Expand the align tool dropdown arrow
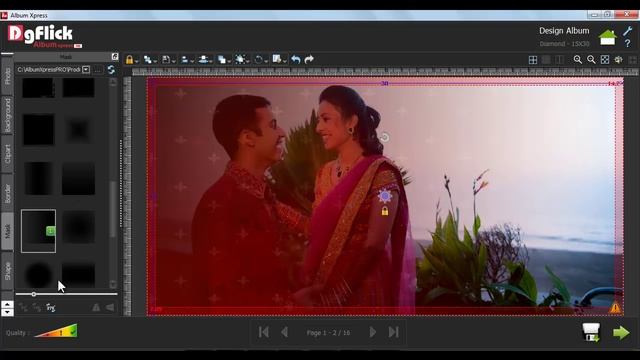 pos(192,61)
